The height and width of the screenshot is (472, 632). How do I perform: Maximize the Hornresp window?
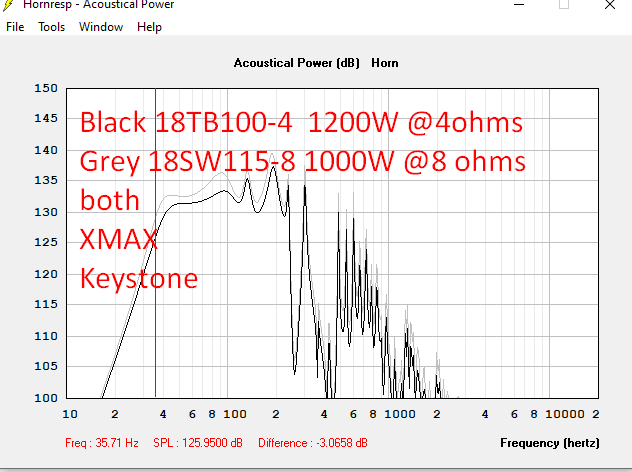point(564,4)
